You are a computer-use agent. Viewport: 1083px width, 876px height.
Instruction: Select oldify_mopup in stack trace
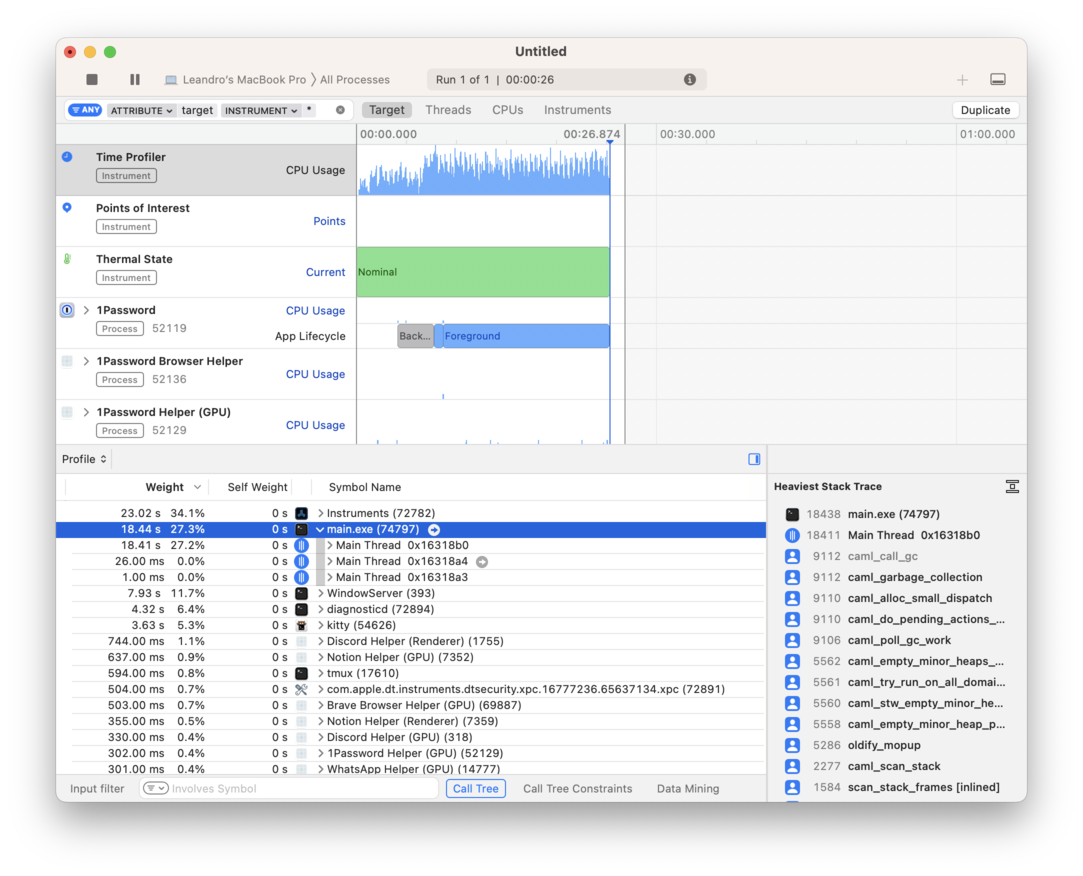(884, 745)
